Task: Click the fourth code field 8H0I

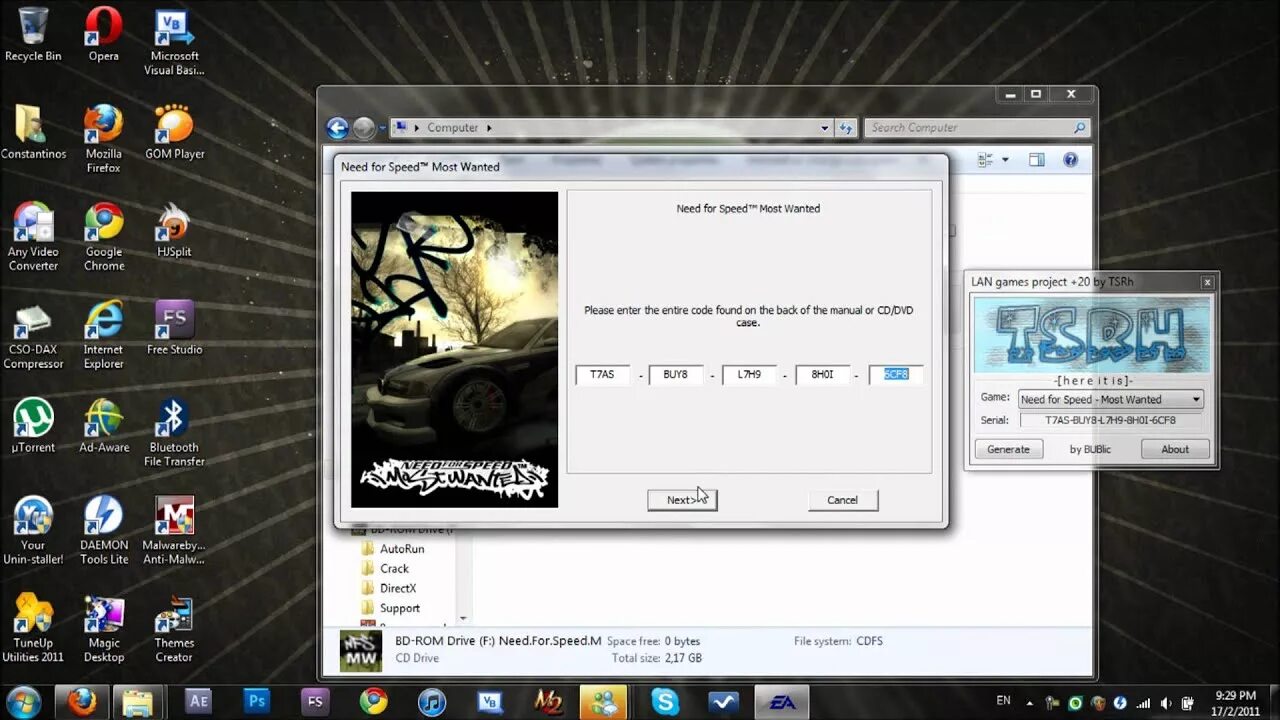Action: point(823,375)
